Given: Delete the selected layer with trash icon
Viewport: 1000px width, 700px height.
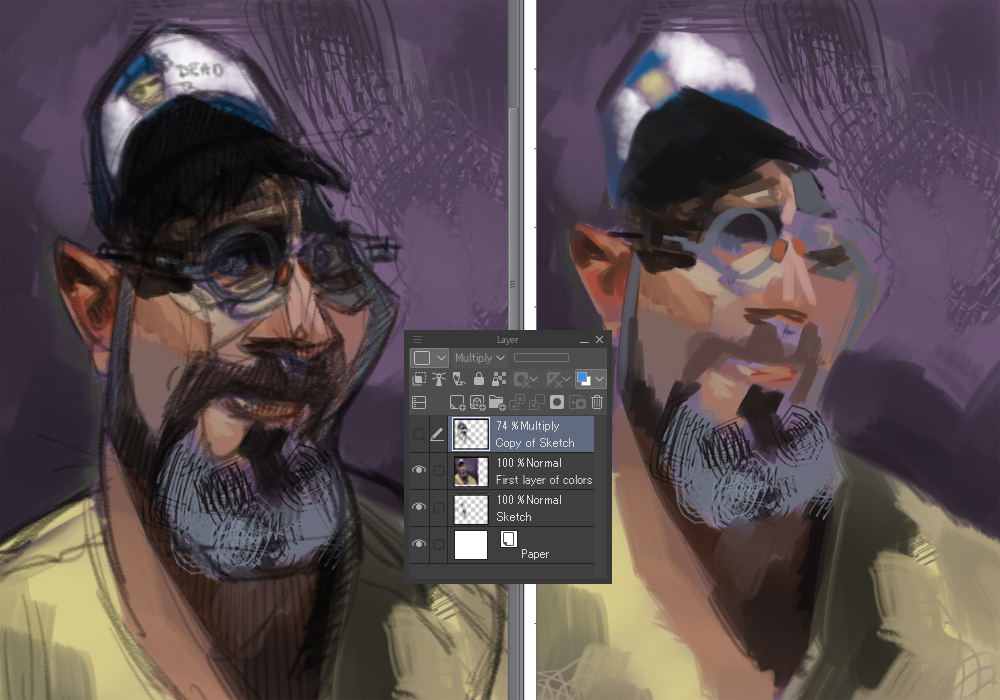Looking at the screenshot, I should (x=597, y=403).
